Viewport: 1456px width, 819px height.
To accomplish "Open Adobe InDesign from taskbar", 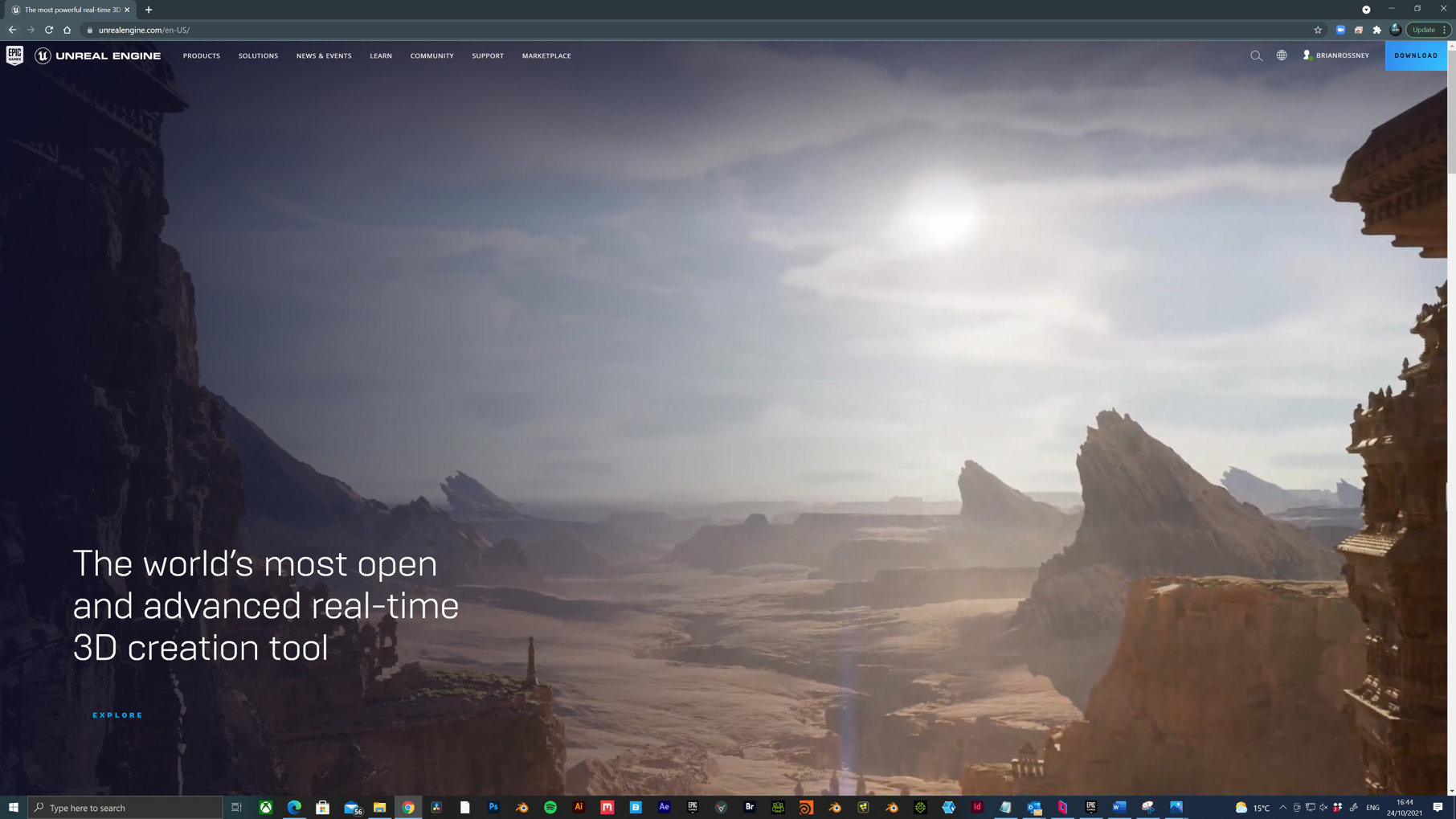I will coord(977,807).
